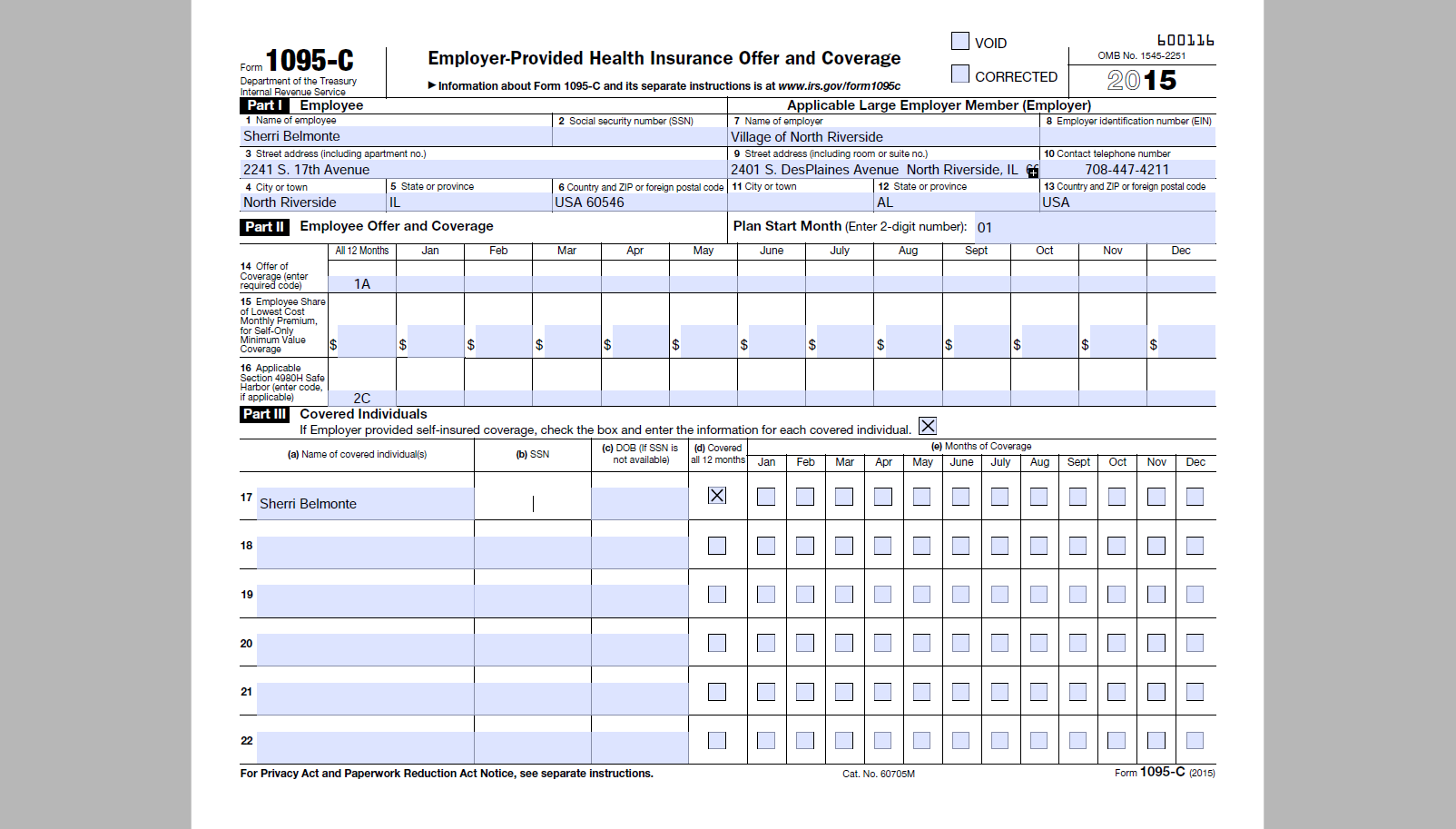Select the Employer identification number field
This screenshot has width=1456, height=829.
pos(1126,137)
